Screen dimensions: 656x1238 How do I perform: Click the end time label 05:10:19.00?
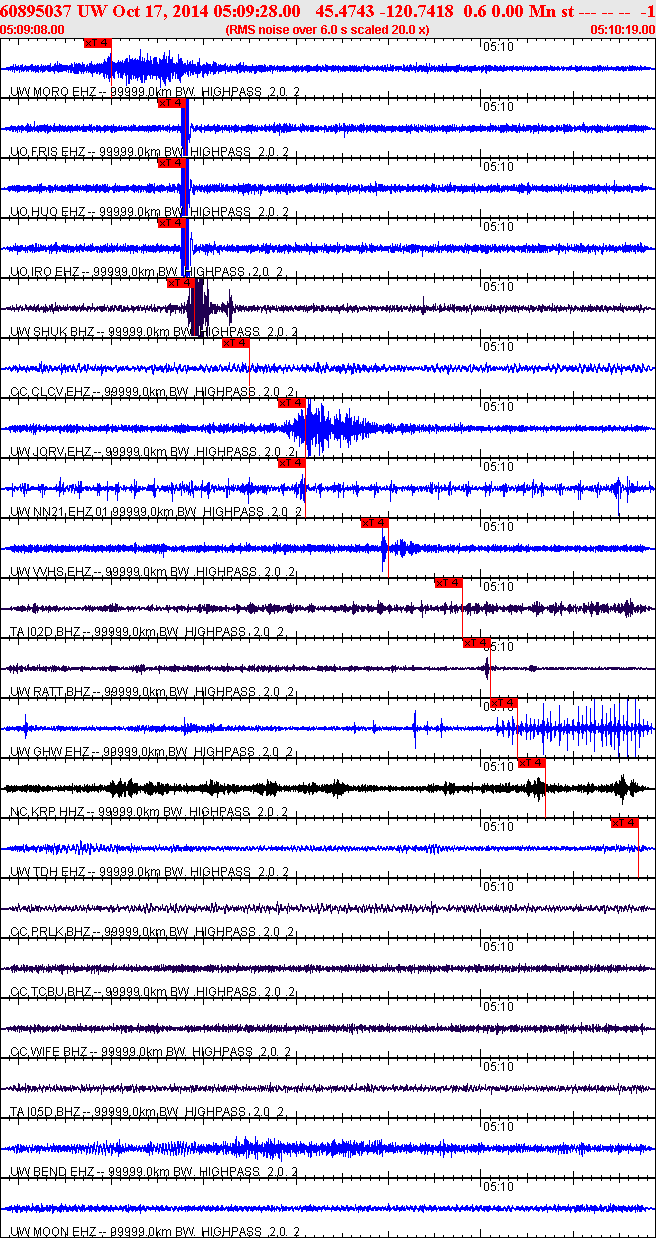pyautogui.click(x=623, y=29)
